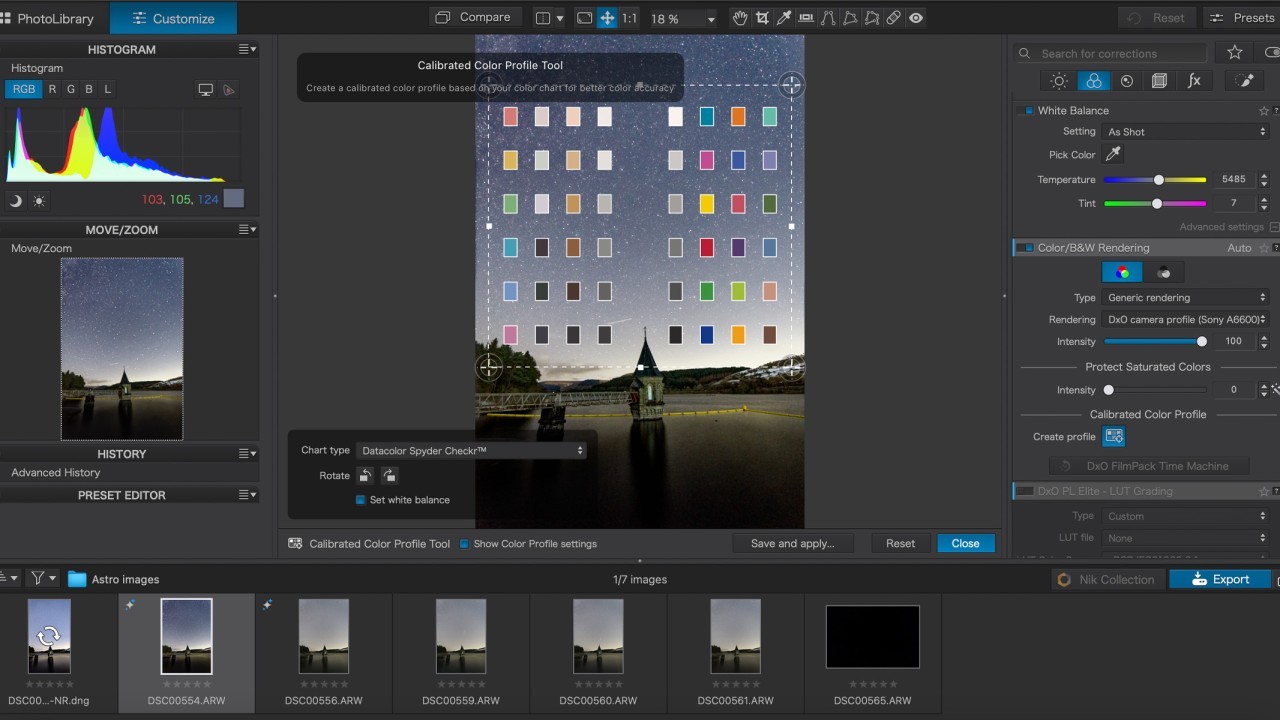Show favorite corrections star filter
The height and width of the screenshot is (720, 1280).
(x=1235, y=53)
